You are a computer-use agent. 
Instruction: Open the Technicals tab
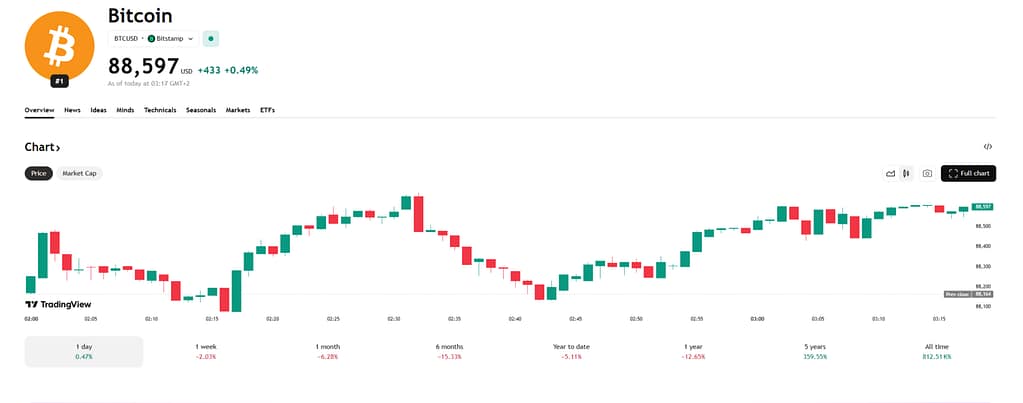(x=160, y=110)
